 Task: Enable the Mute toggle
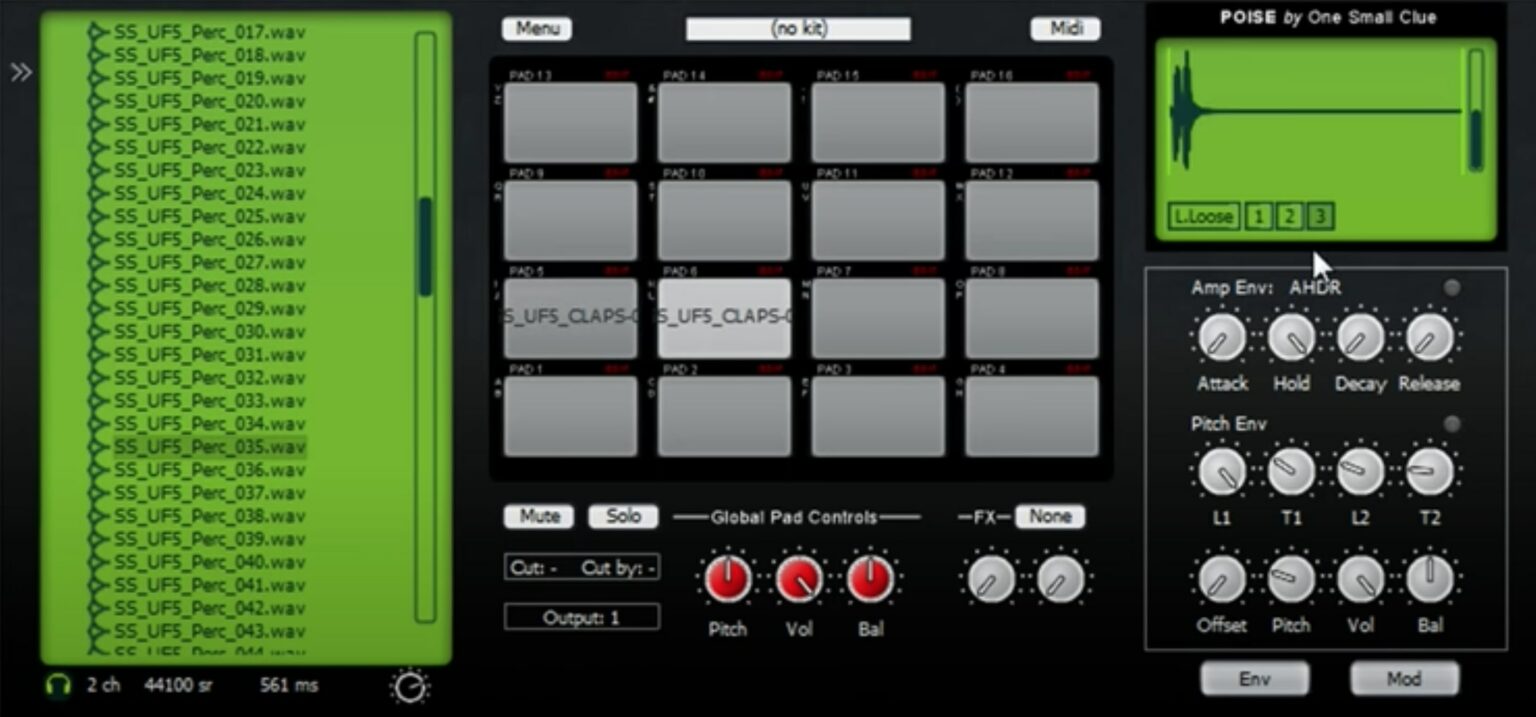tap(537, 516)
